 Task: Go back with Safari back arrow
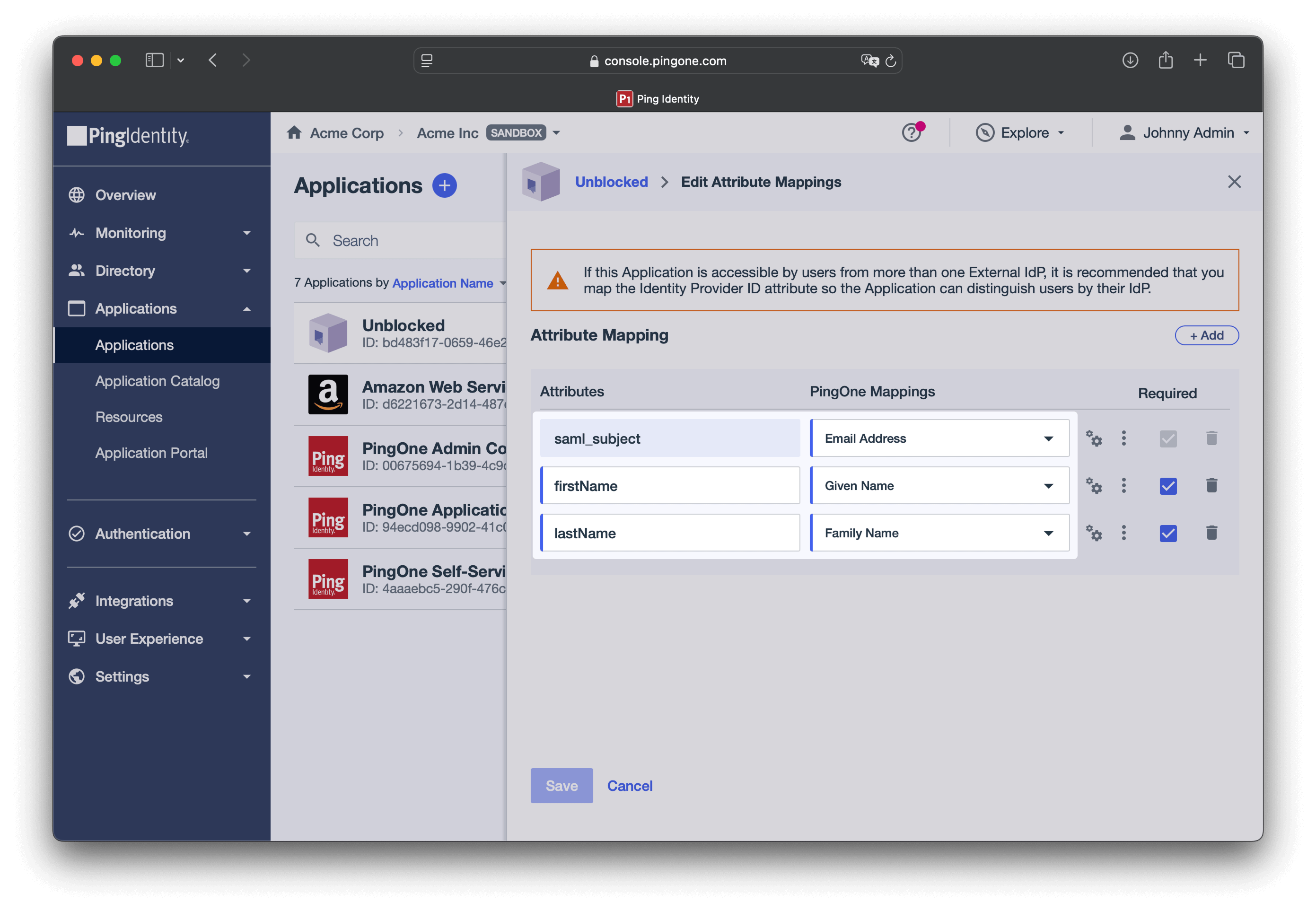(x=213, y=61)
